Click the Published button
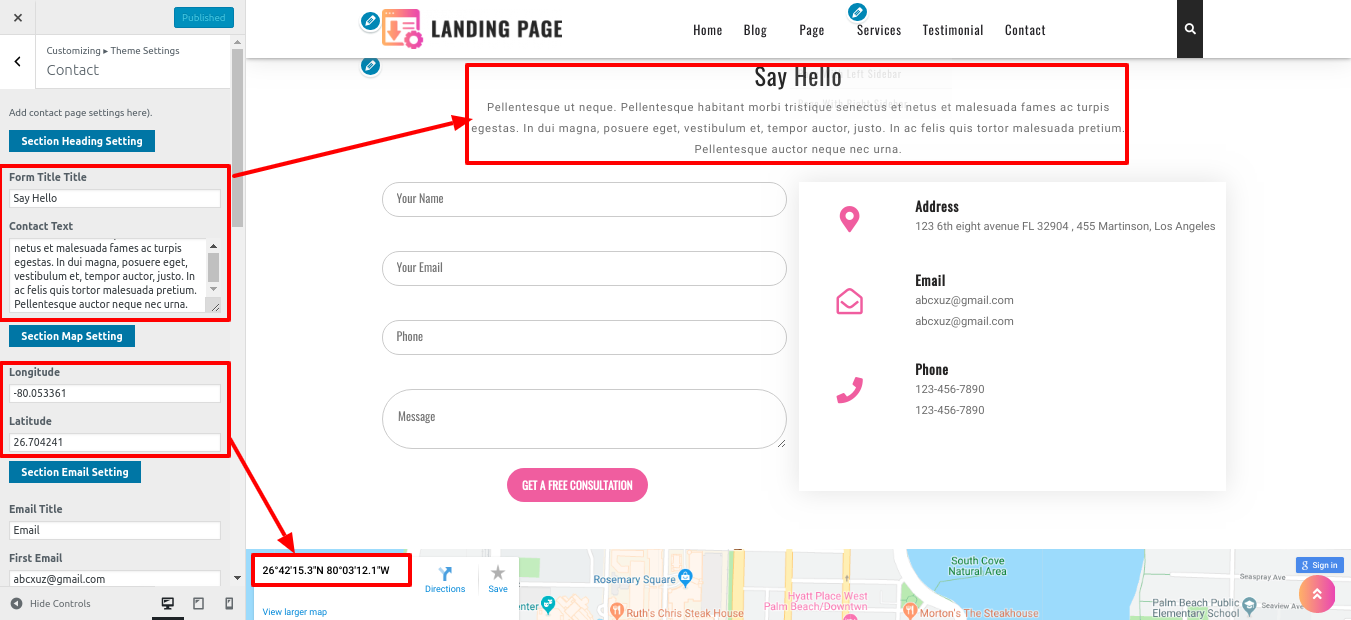 [x=204, y=17]
